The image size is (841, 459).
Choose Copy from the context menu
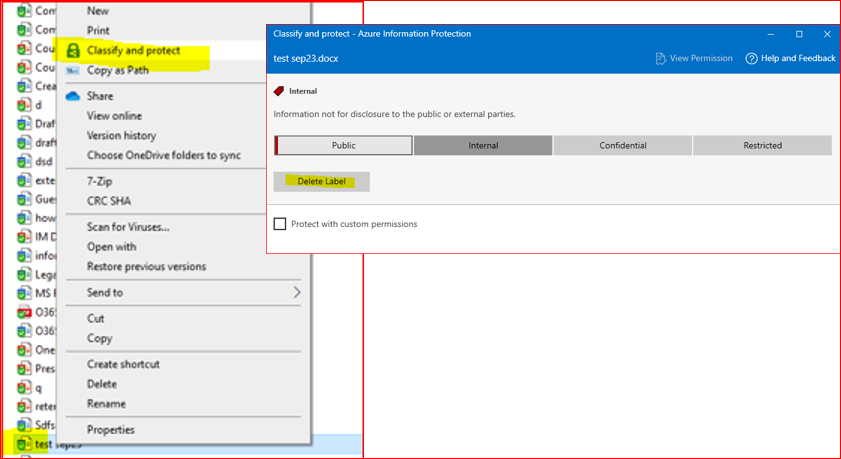pos(99,338)
